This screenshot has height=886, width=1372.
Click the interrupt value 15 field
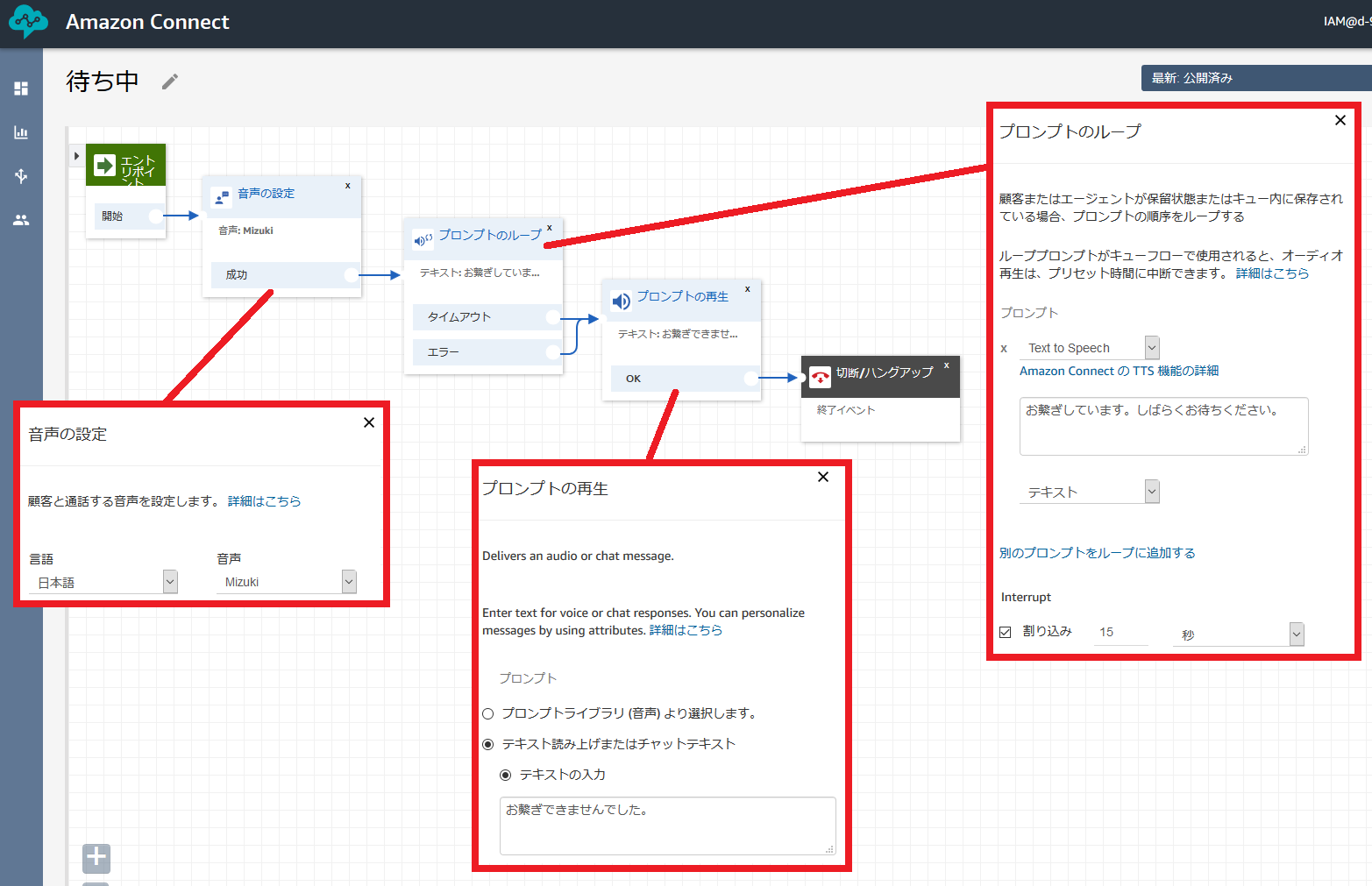1120,632
